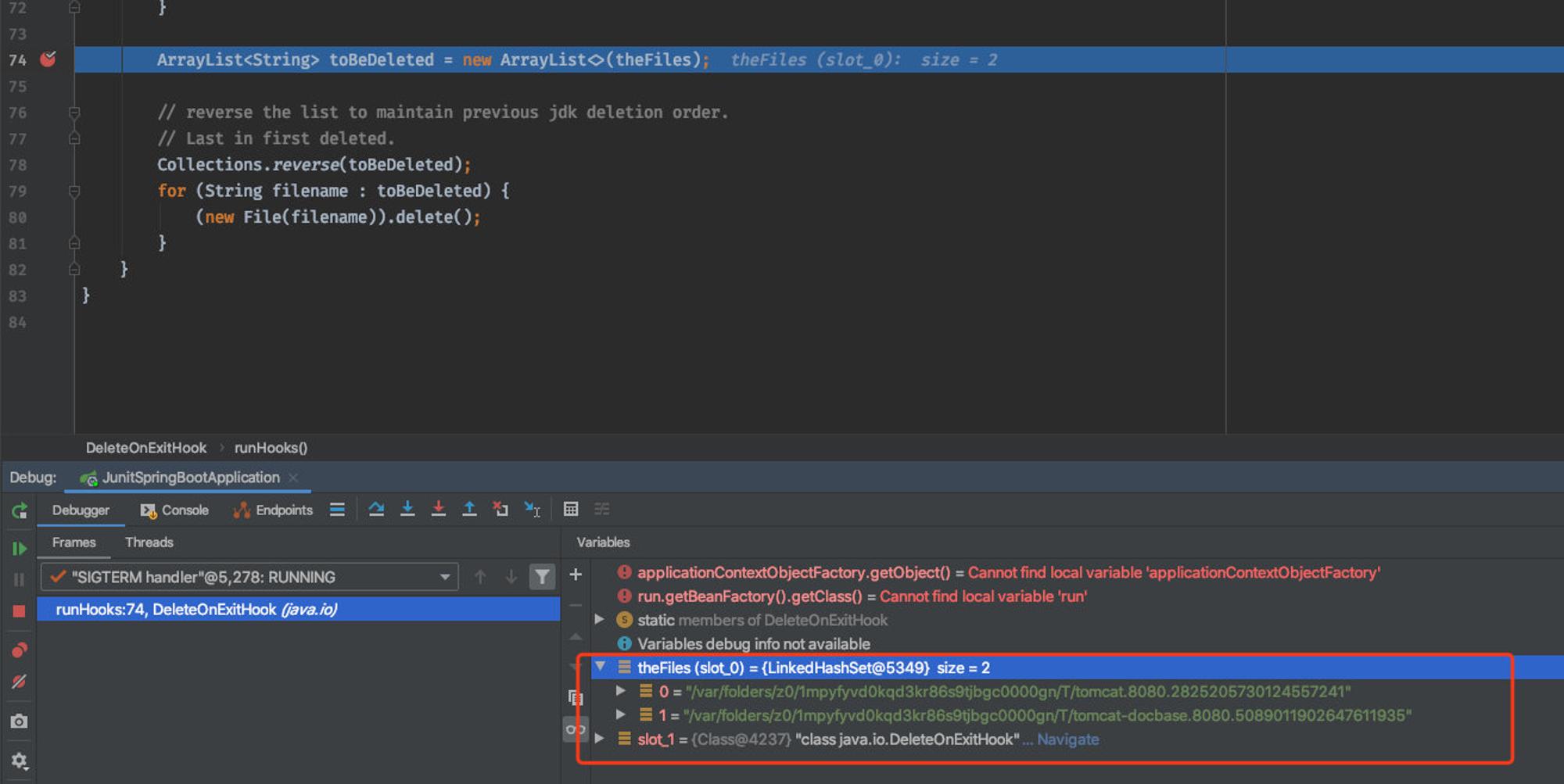Screen dimensions: 1564x784
Task: Click duplicate watch copy icon
Action: [x=576, y=697]
